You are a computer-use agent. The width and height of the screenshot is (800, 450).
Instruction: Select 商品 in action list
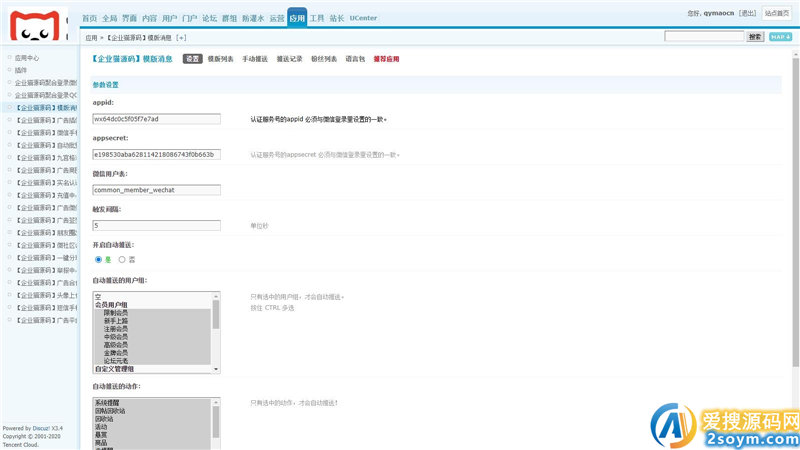(x=152, y=442)
